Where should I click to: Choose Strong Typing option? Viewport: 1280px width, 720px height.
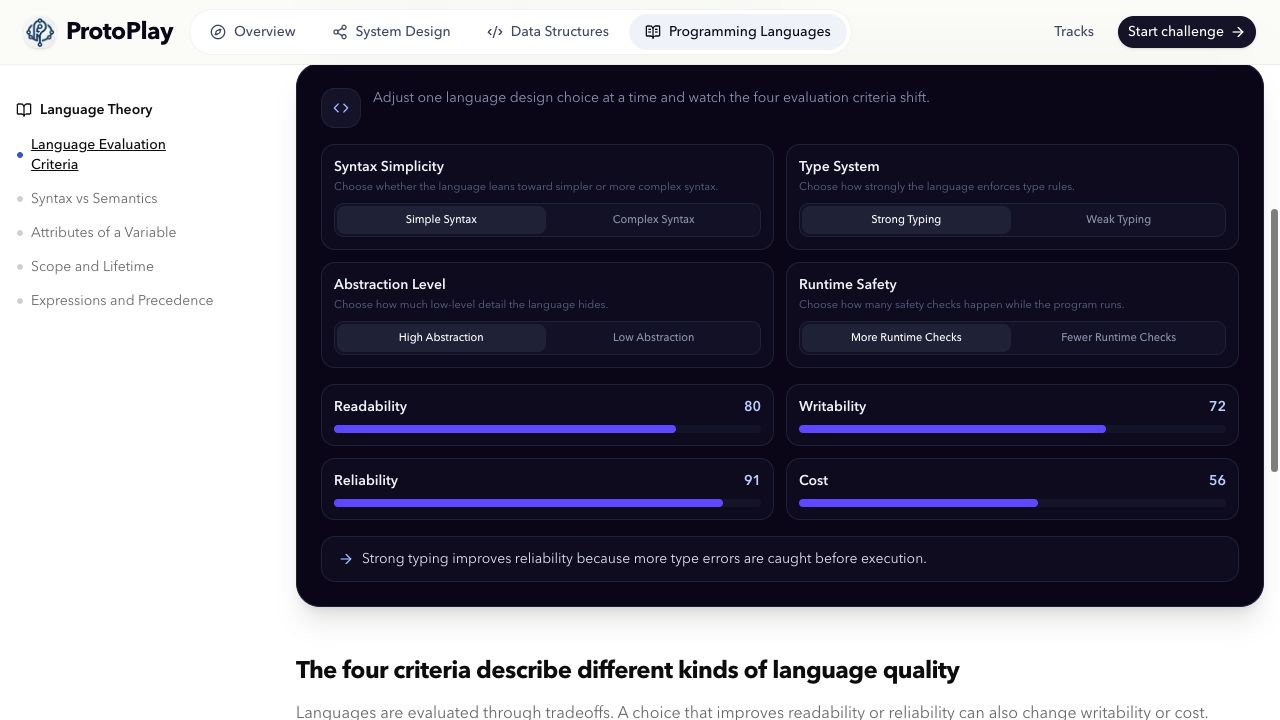[x=906, y=220]
